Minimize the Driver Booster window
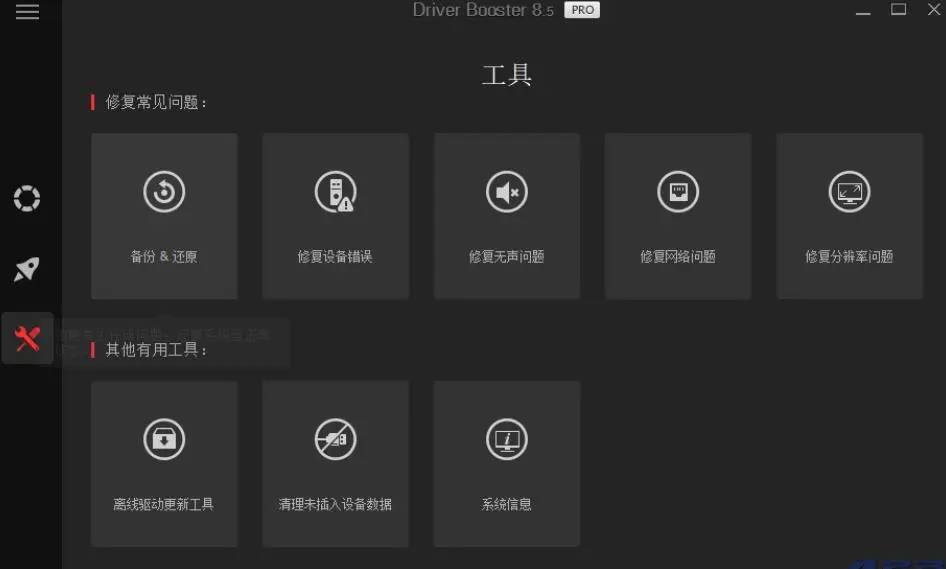The image size is (946, 569). pyautogui.click(x=864, y=10)
